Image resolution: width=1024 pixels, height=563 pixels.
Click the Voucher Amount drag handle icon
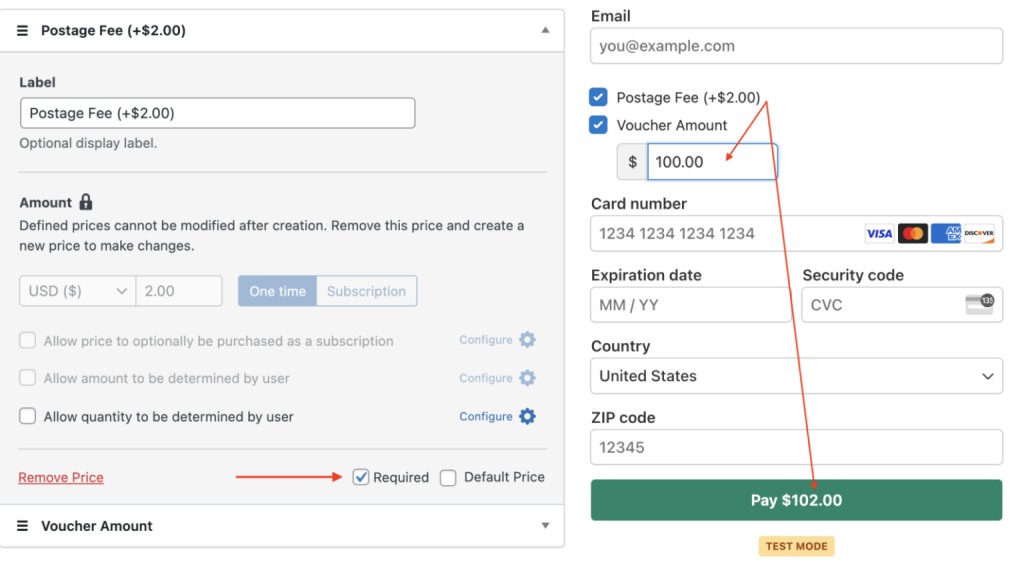[22, 526]
